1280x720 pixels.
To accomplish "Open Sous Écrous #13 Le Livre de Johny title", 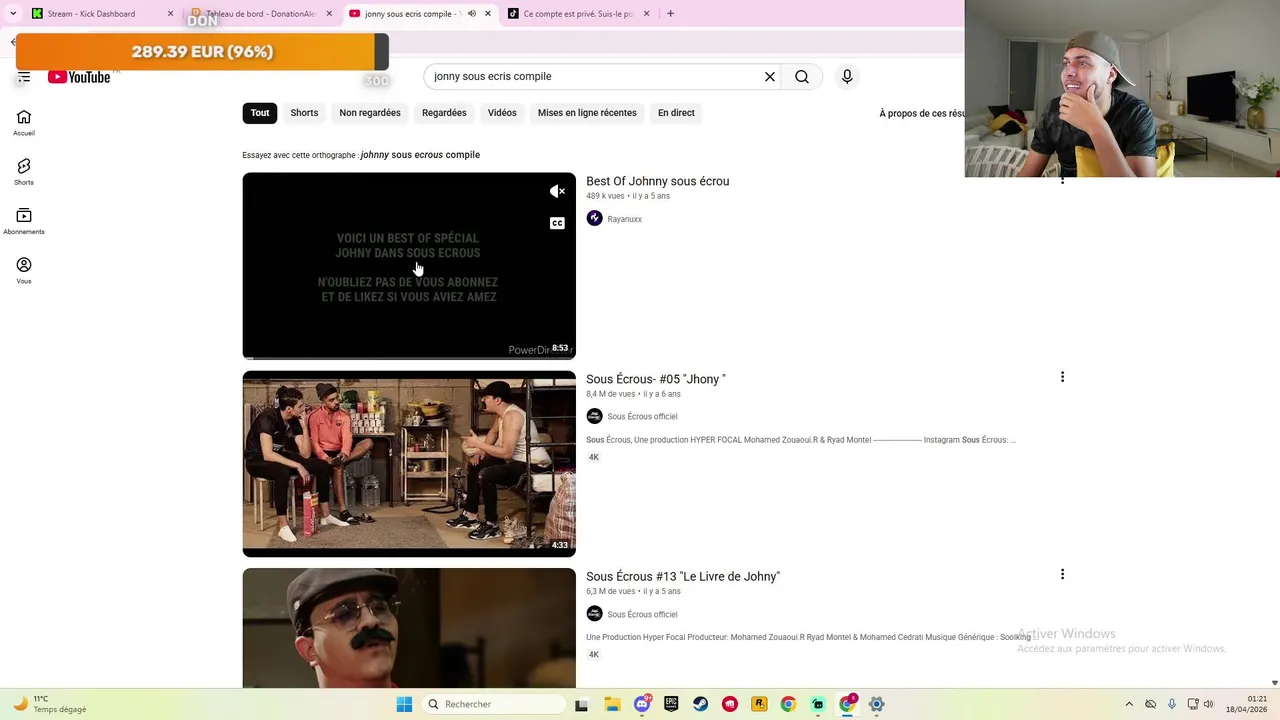I will (683, 576).
